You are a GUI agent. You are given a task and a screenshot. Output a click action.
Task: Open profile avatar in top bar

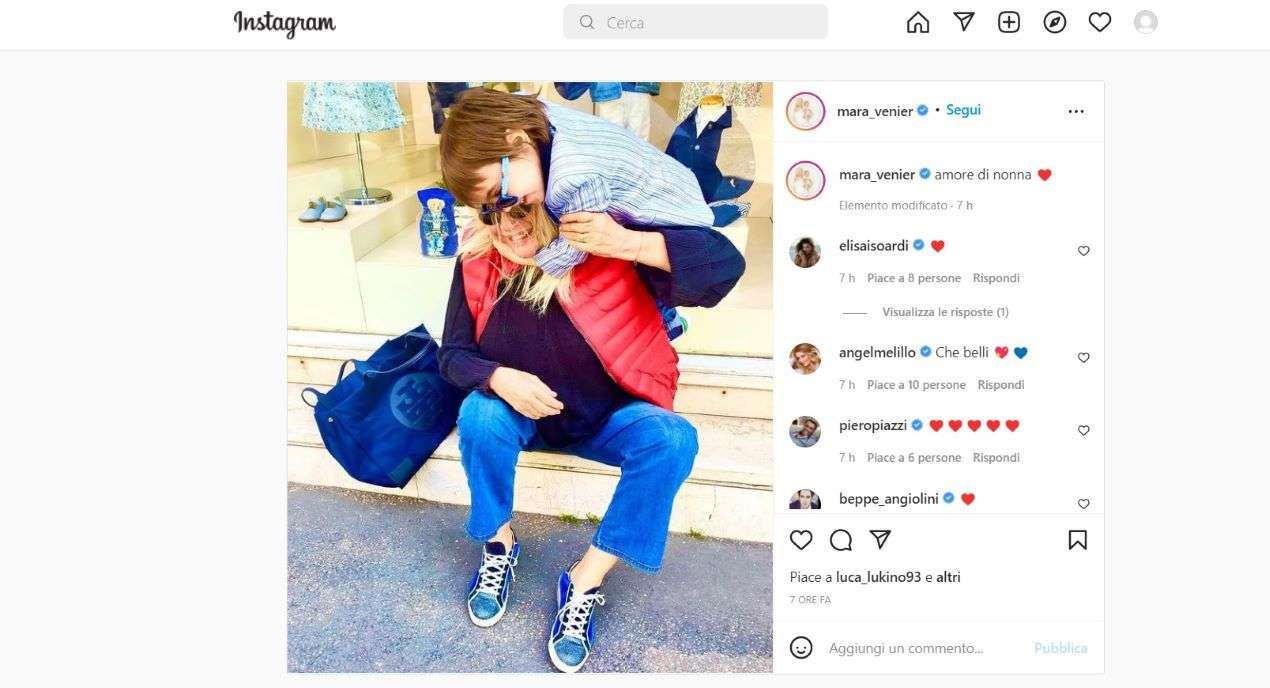click(1146, 22)
